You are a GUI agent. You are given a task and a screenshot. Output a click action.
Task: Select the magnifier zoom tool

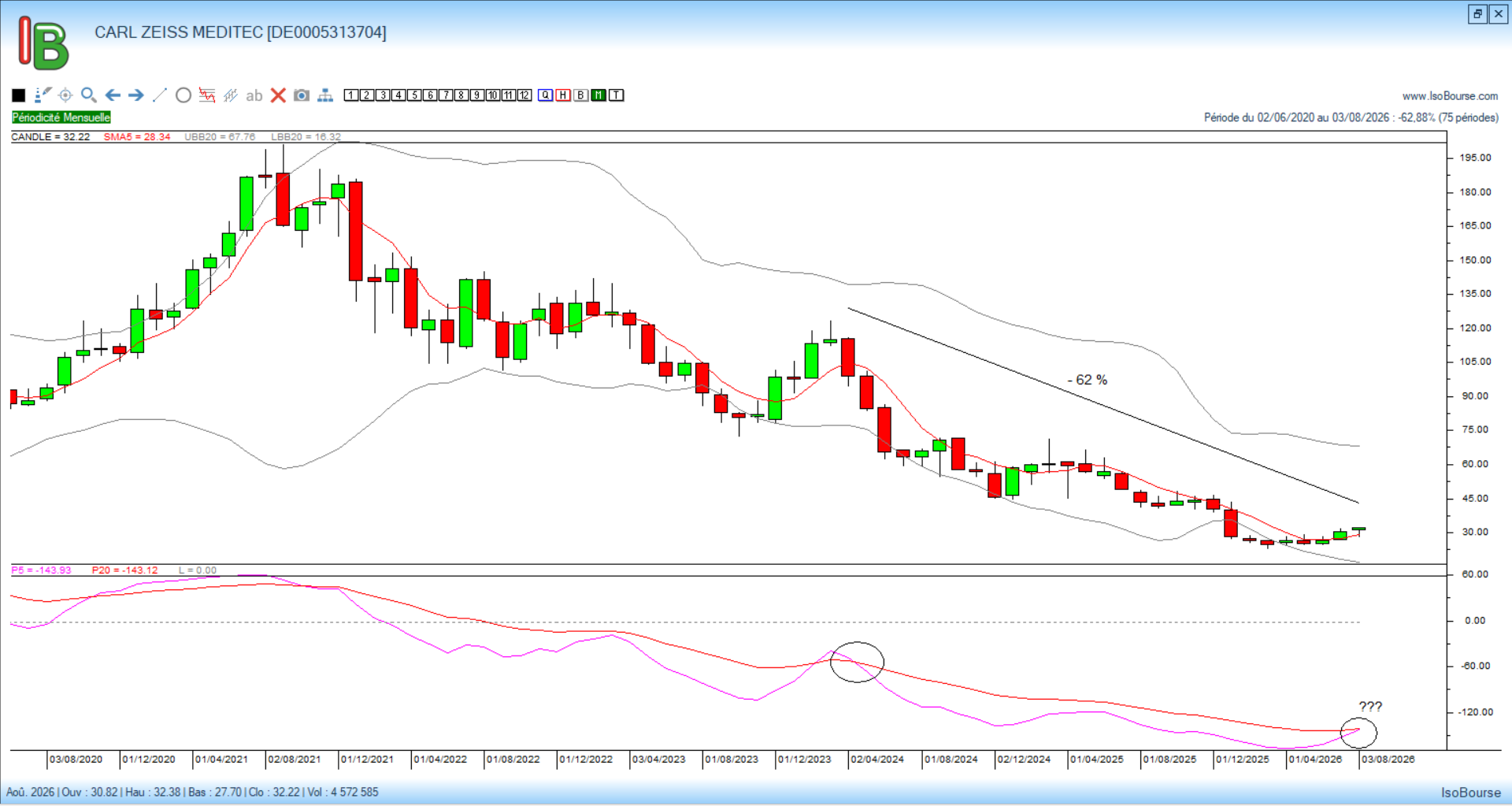tap(89, 95)
